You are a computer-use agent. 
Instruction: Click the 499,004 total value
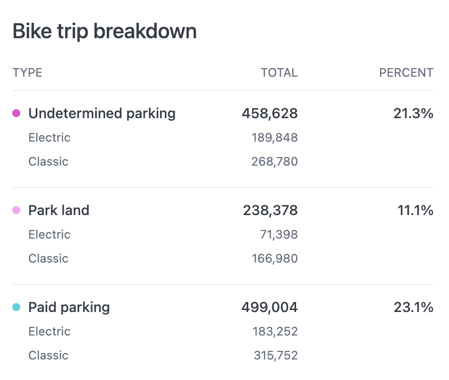click(270, 307)
